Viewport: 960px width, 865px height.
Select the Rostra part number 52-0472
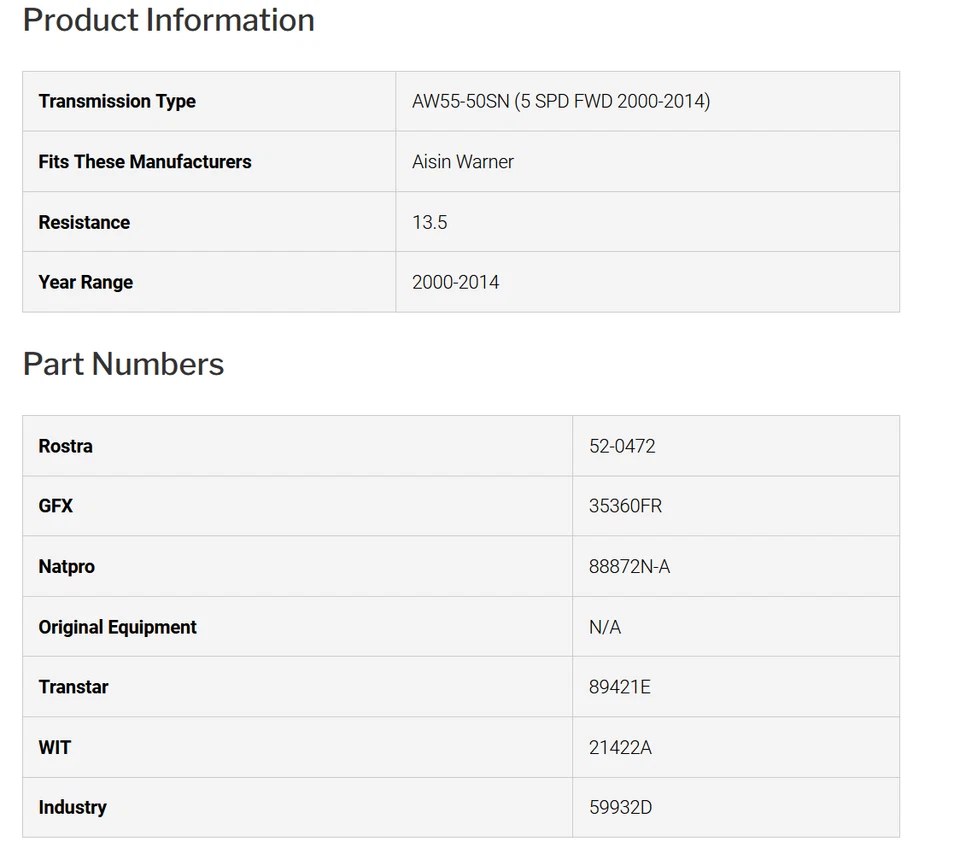click(x=622, y=446)
